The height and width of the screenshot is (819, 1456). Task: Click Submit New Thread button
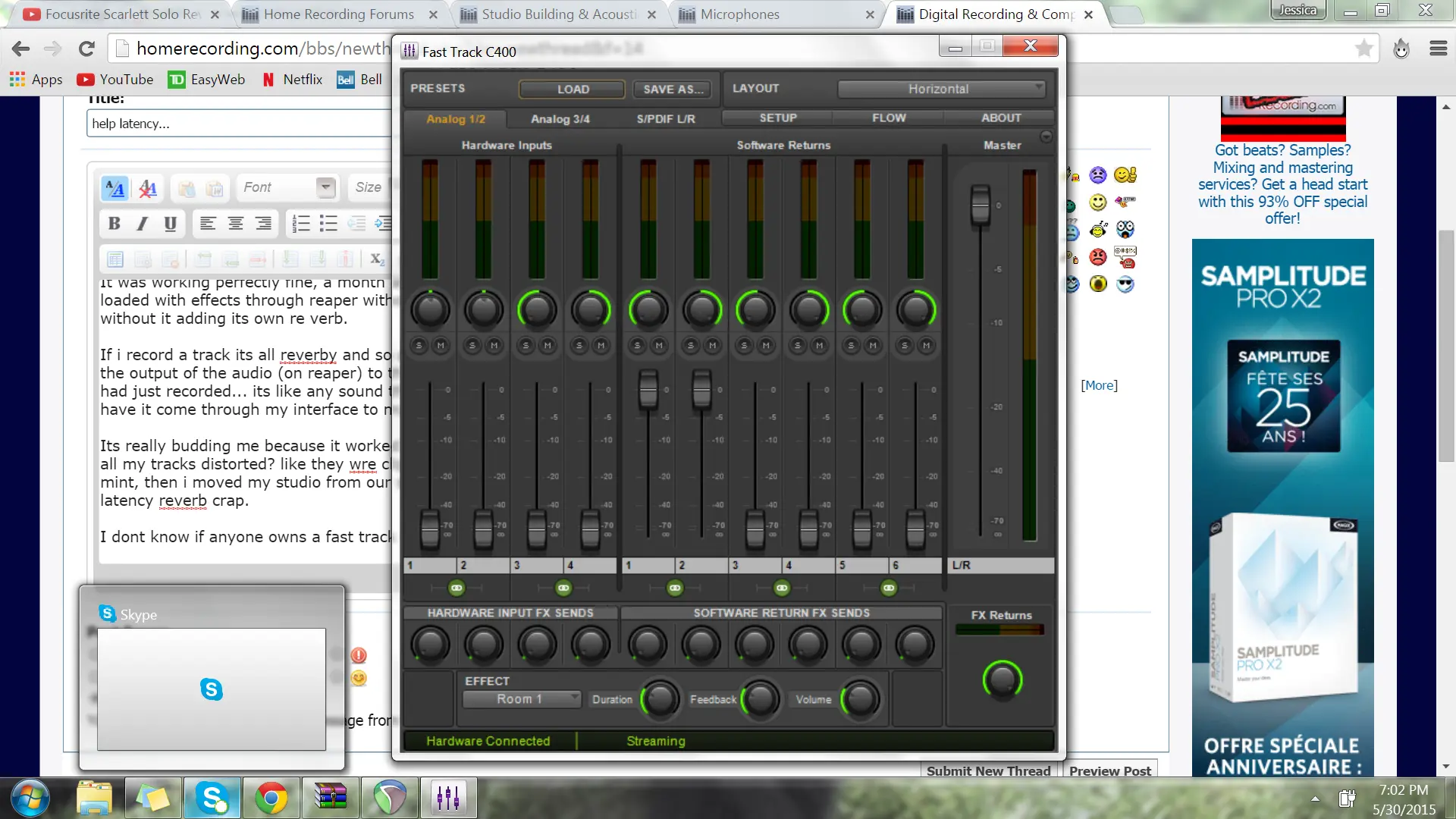[x=988, y=770]
